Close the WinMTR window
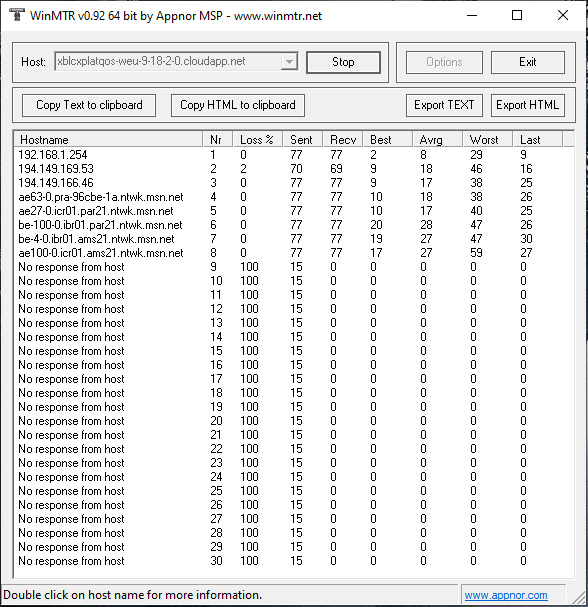 click(563, 15)
